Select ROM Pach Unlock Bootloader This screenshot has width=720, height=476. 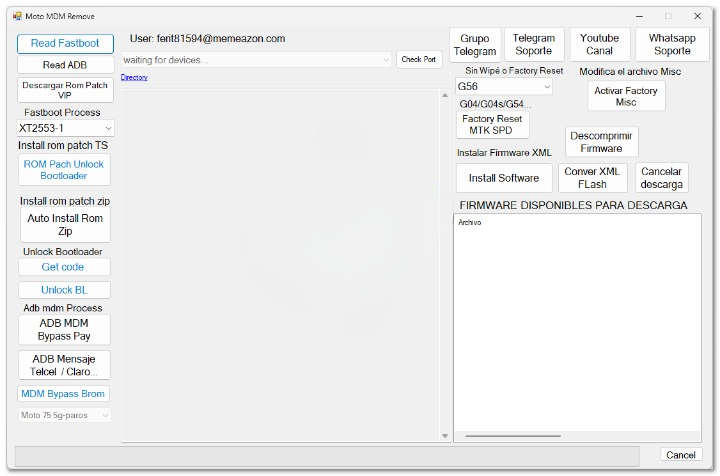[65, 170]
